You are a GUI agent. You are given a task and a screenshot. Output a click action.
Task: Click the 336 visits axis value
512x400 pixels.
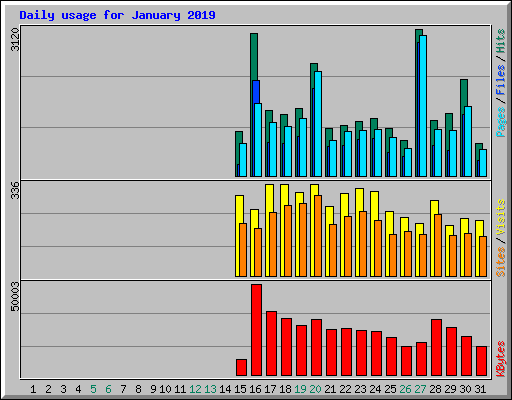coord(15,190)
